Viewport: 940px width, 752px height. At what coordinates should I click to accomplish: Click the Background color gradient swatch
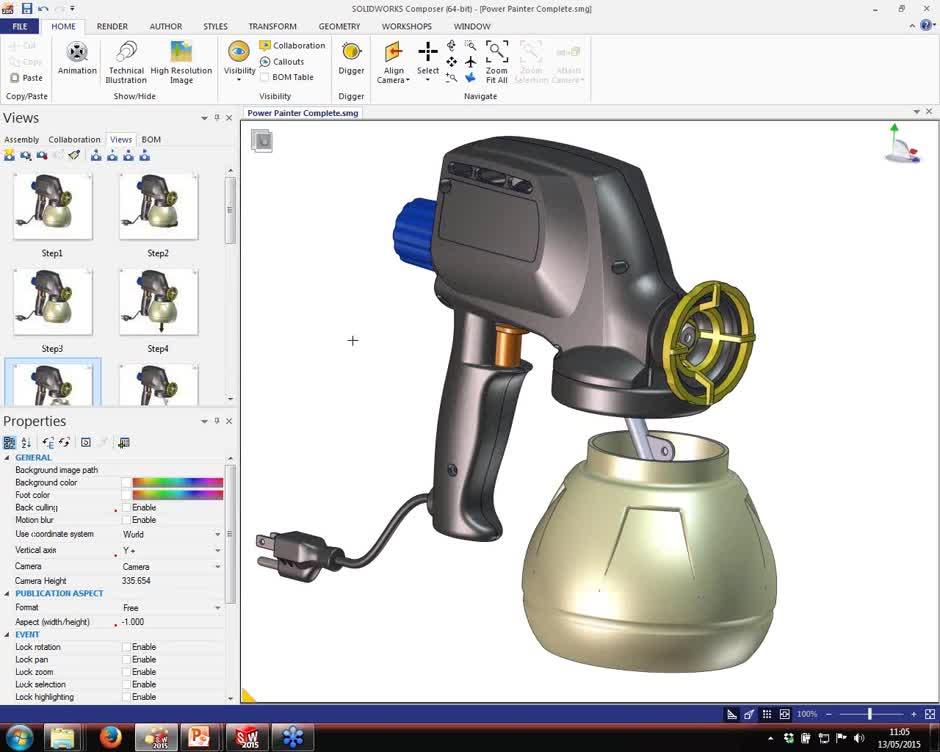tap(177, 483)
